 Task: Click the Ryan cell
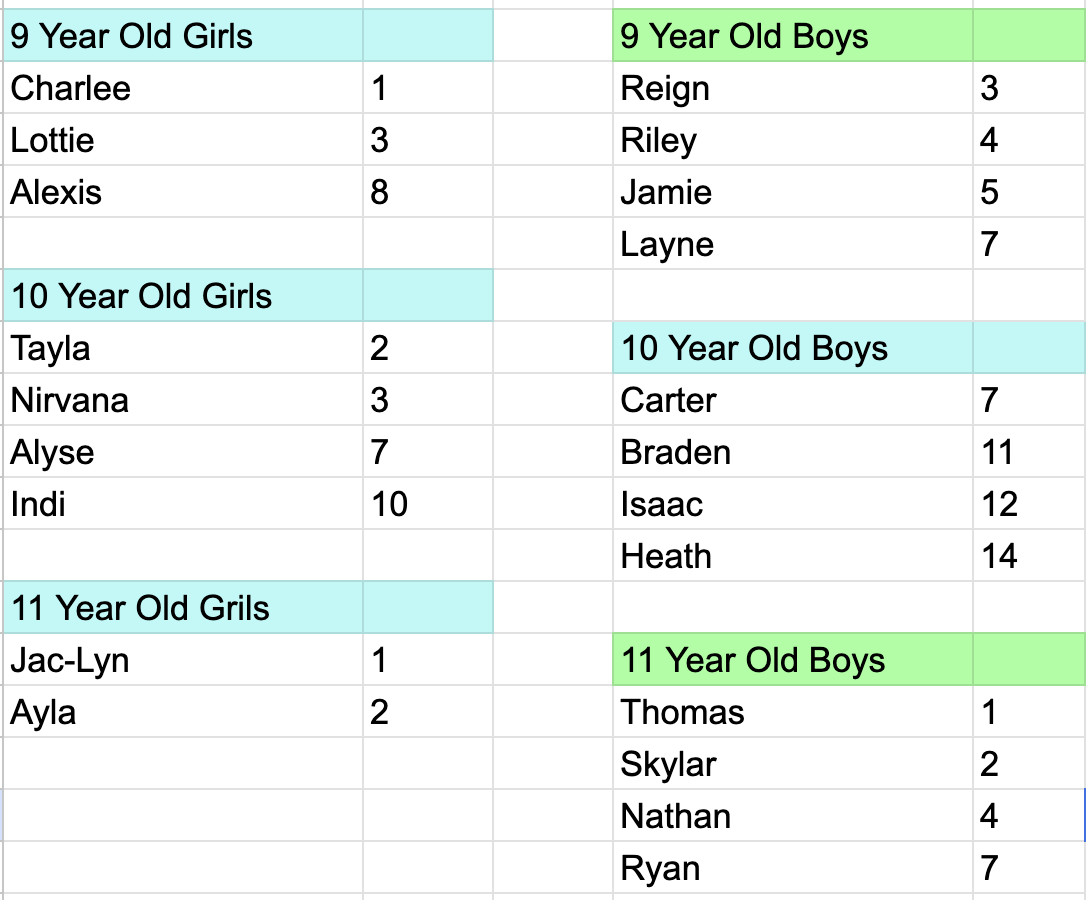pos(792,867)
